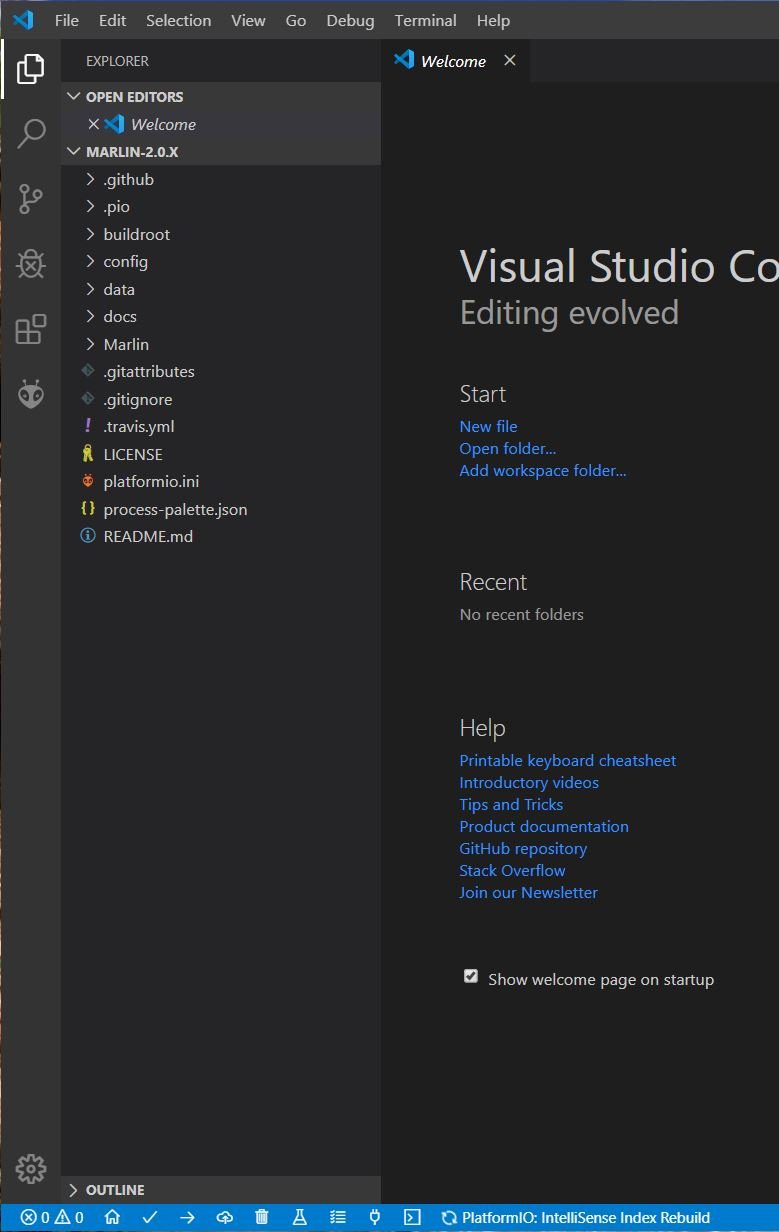
Task: Open Introductory videos link
Action: point(529,782)
